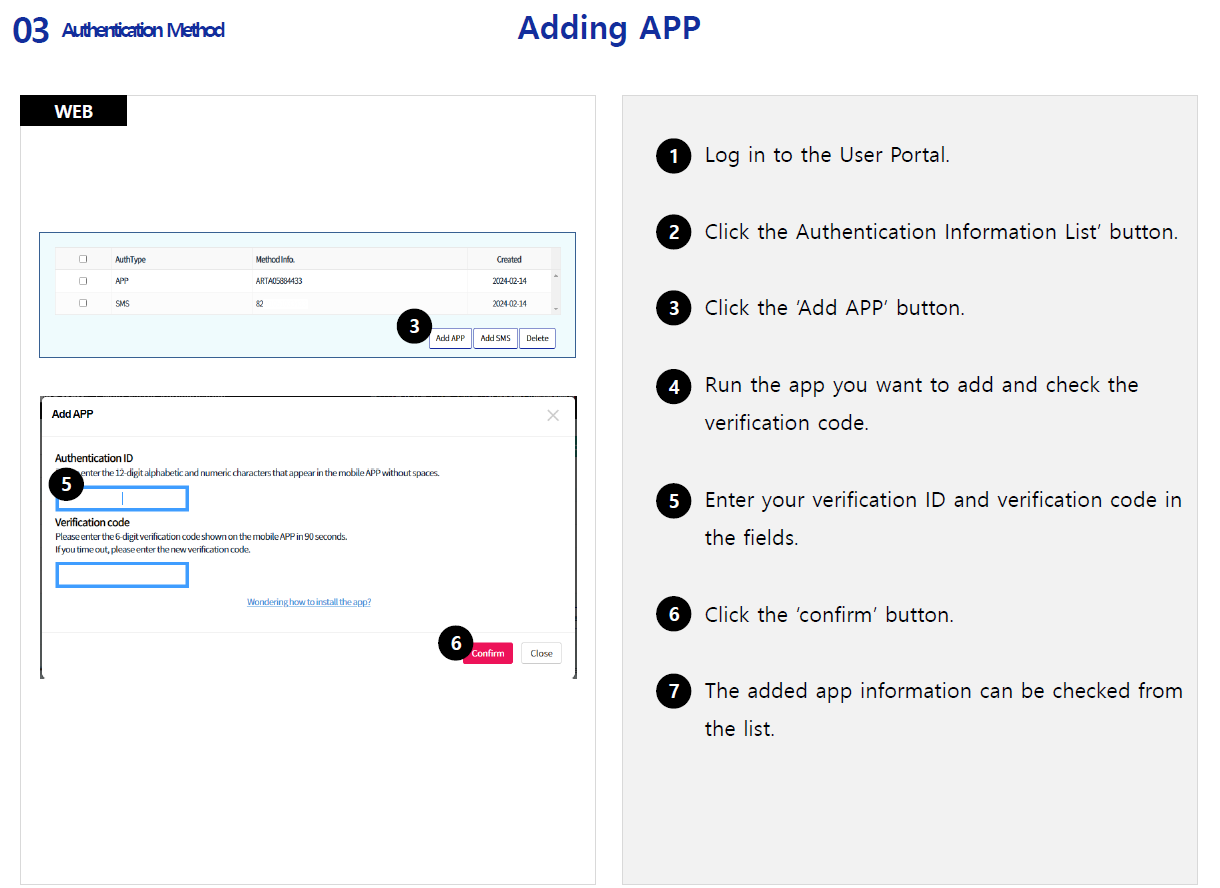Check the SMS row checkbox
1220x888 pixels.
point(83,303)
